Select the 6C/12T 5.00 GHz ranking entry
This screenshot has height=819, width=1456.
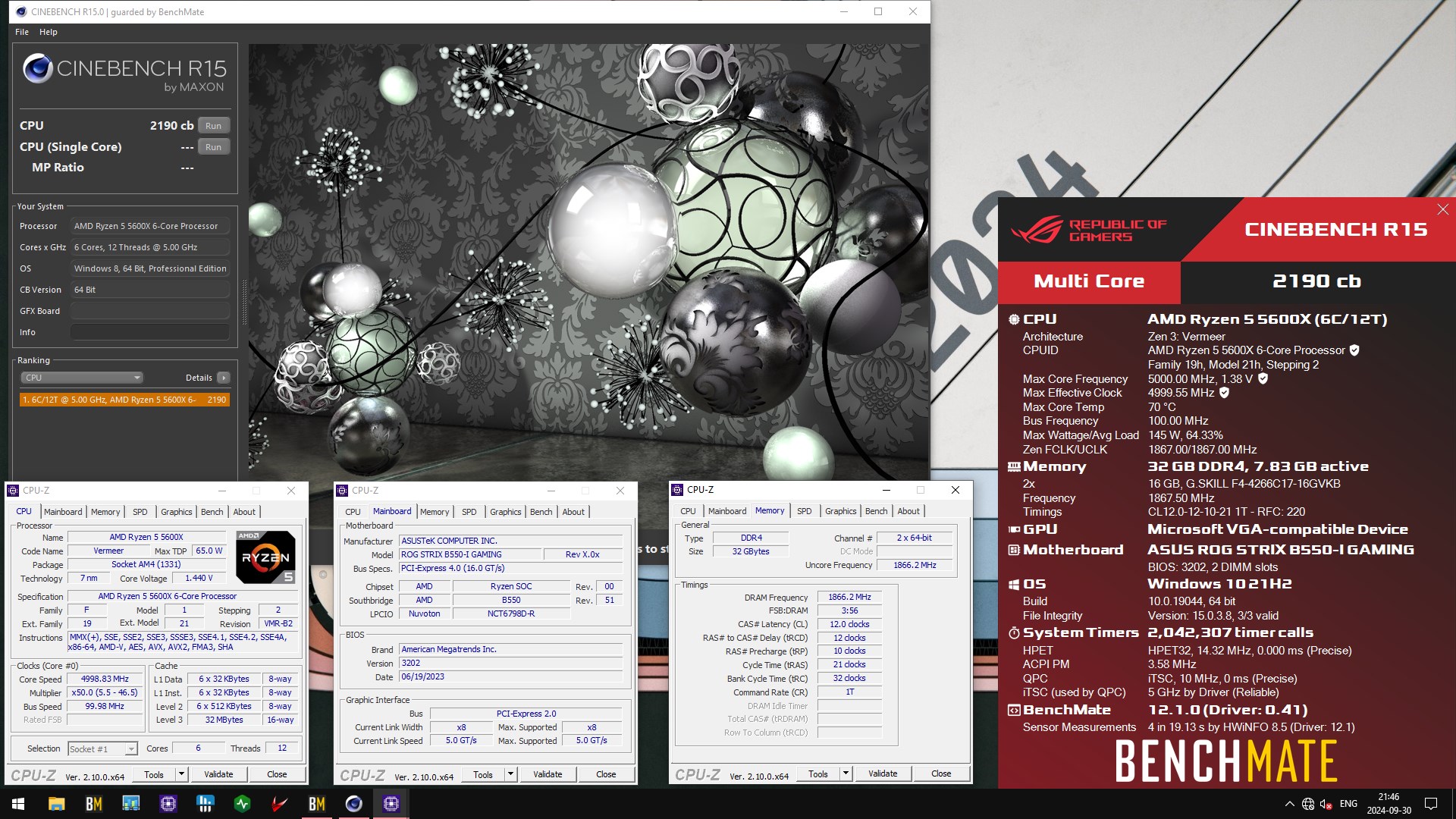coord(124,400)
